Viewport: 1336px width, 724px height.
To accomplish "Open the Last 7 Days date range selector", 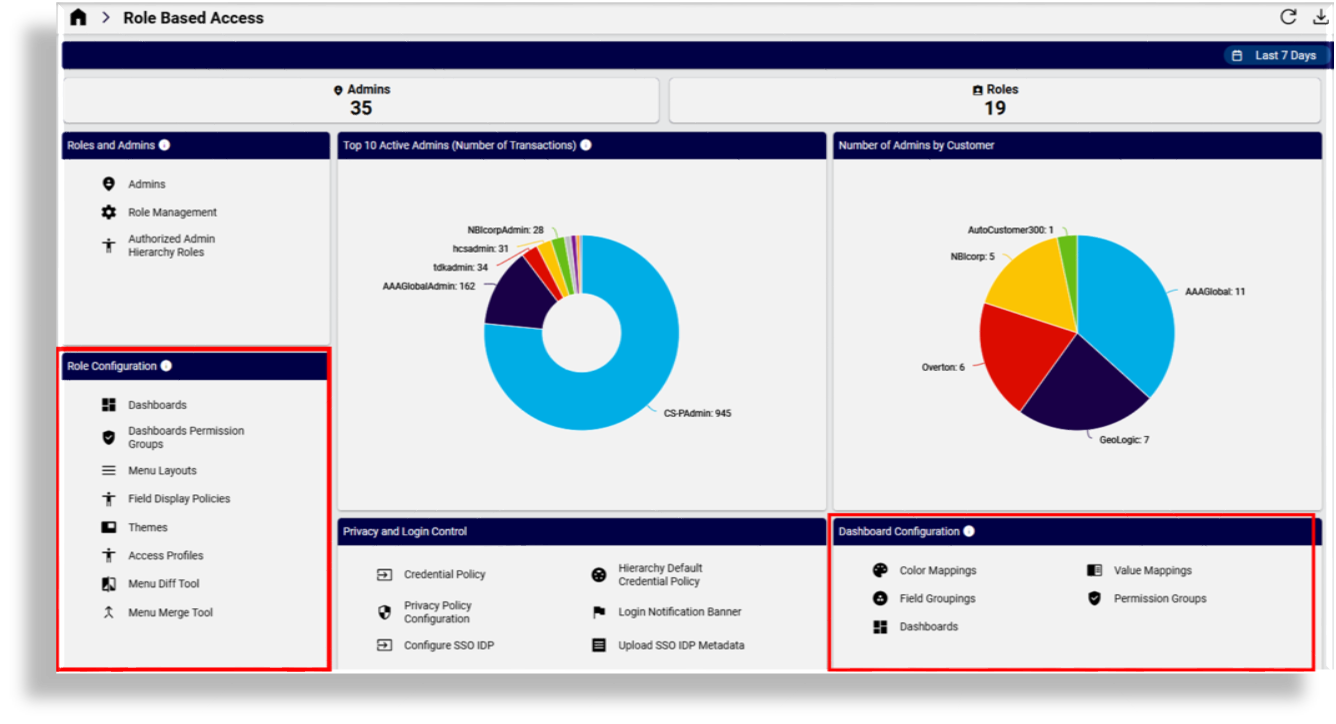I will pyautogui.click(x=1275, y=55).
